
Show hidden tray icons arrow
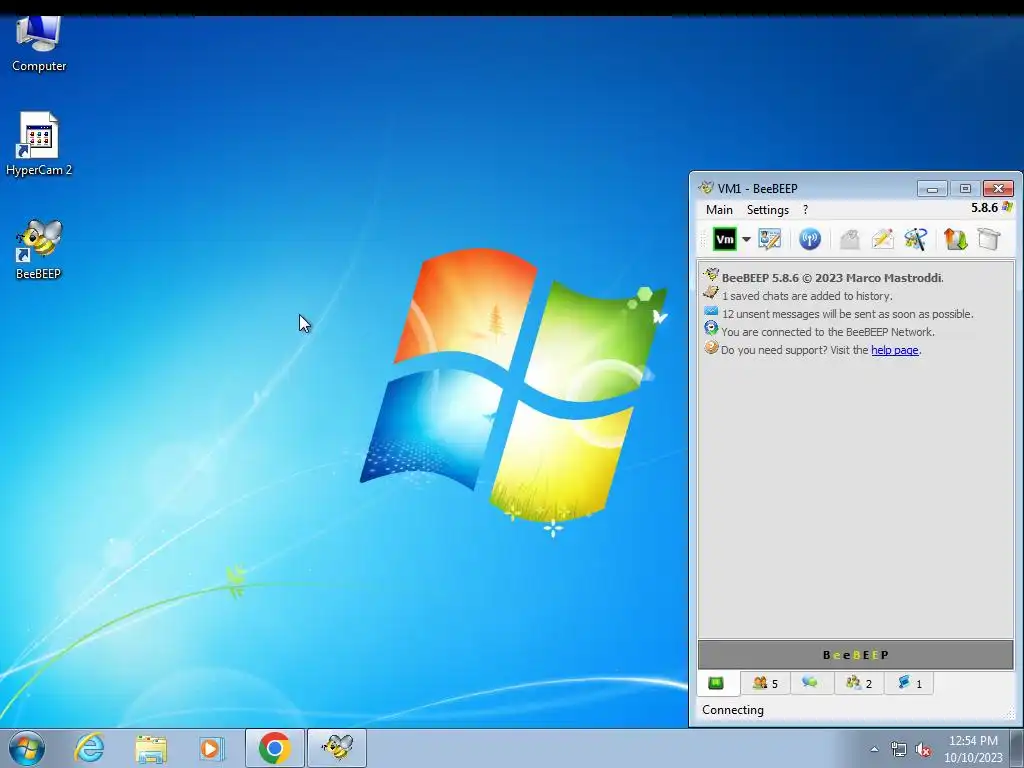[x=874, y=749]
